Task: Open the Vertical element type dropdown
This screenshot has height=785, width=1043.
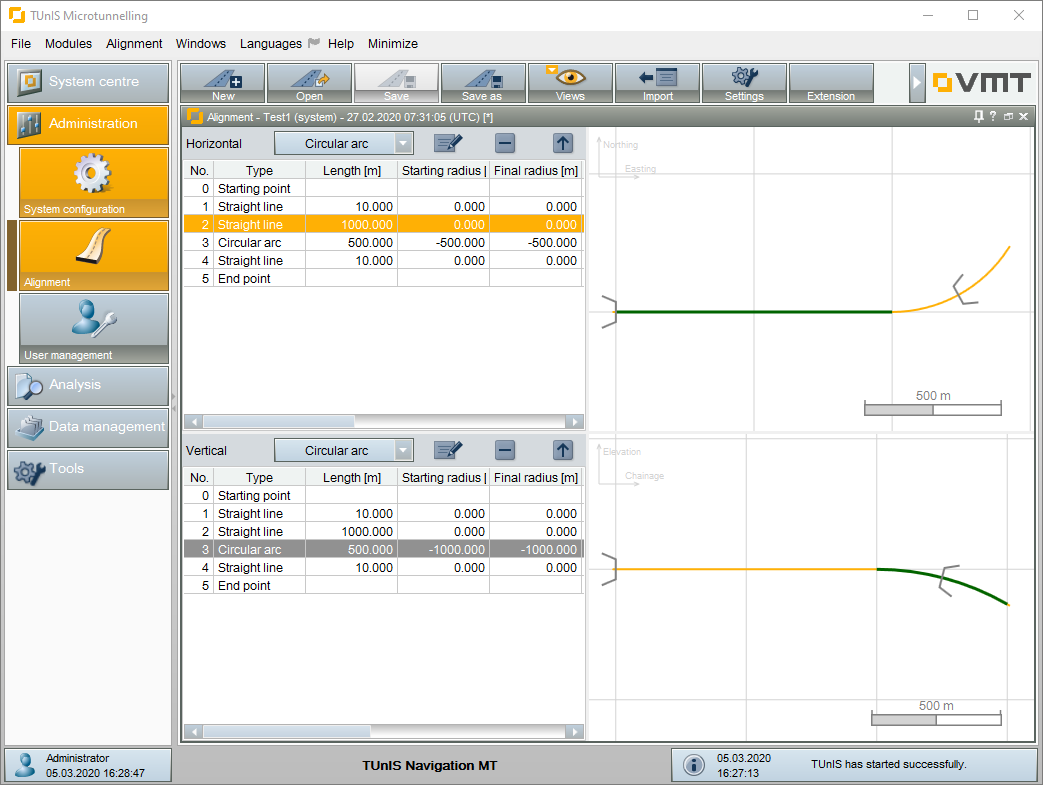Action: pyautogui.click(x=343, y=450)
